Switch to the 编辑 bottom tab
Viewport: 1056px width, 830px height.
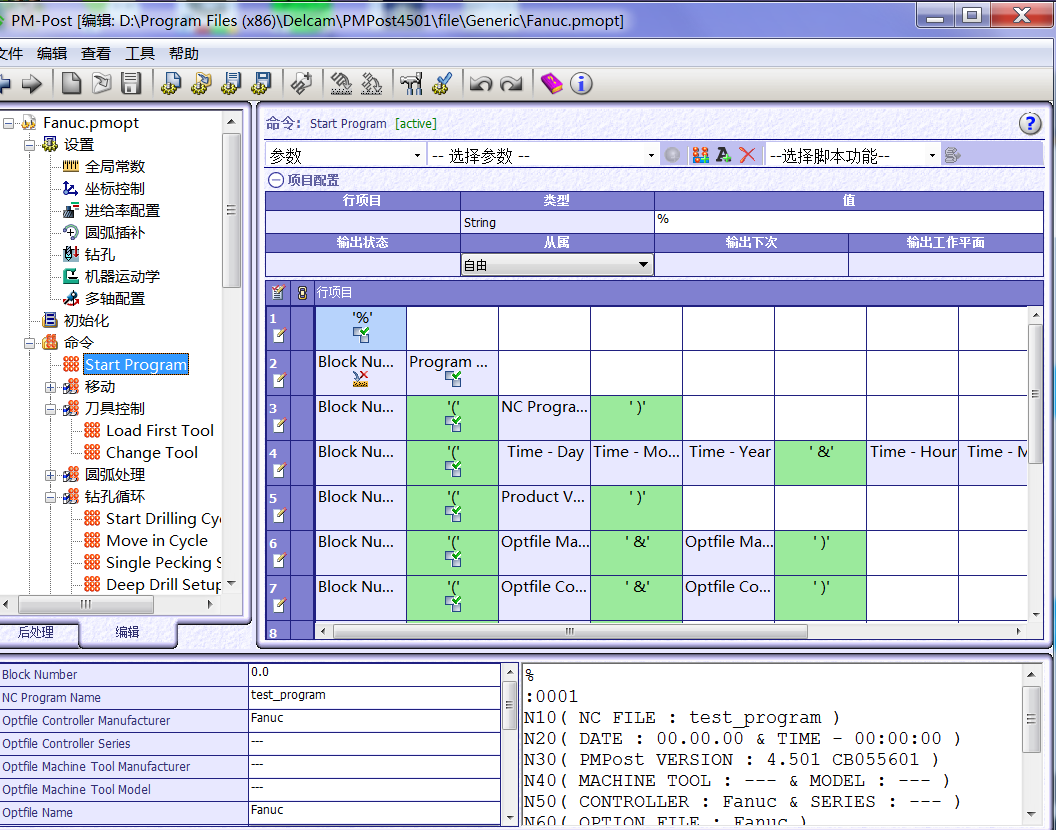click(127, 632)
